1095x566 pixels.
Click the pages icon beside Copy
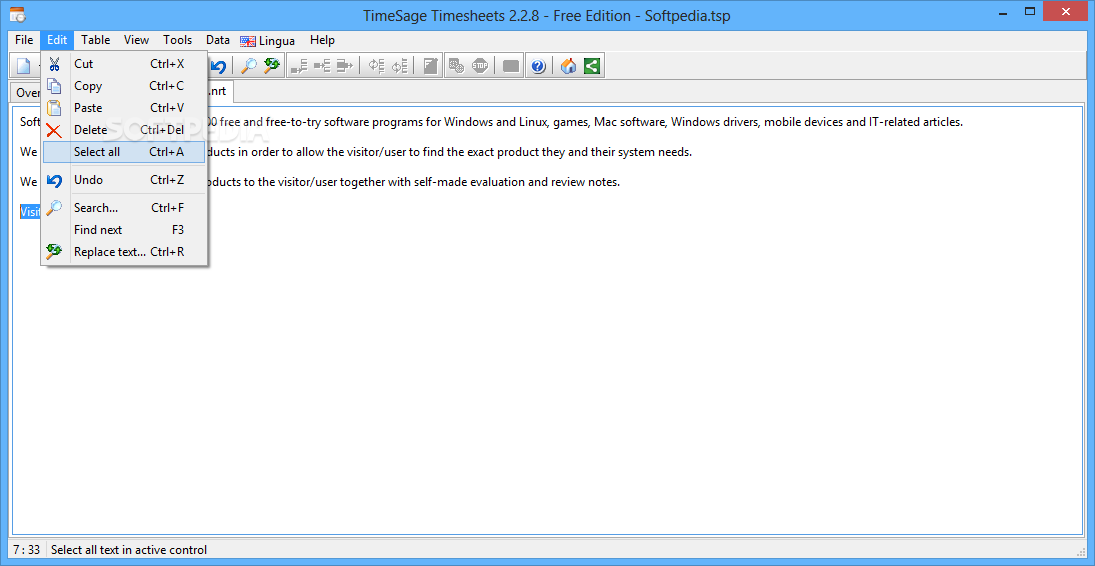pyautogui.click(x=54, y=87)
